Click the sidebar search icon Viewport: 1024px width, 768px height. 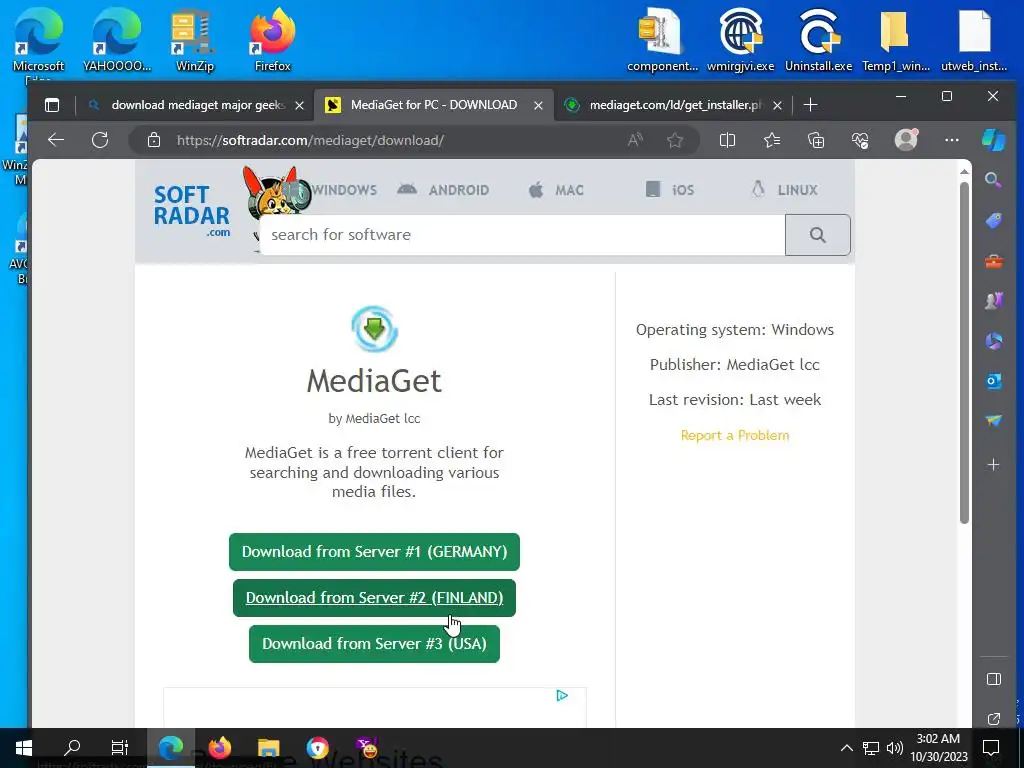pyautogui.click(x=993, y=180)
